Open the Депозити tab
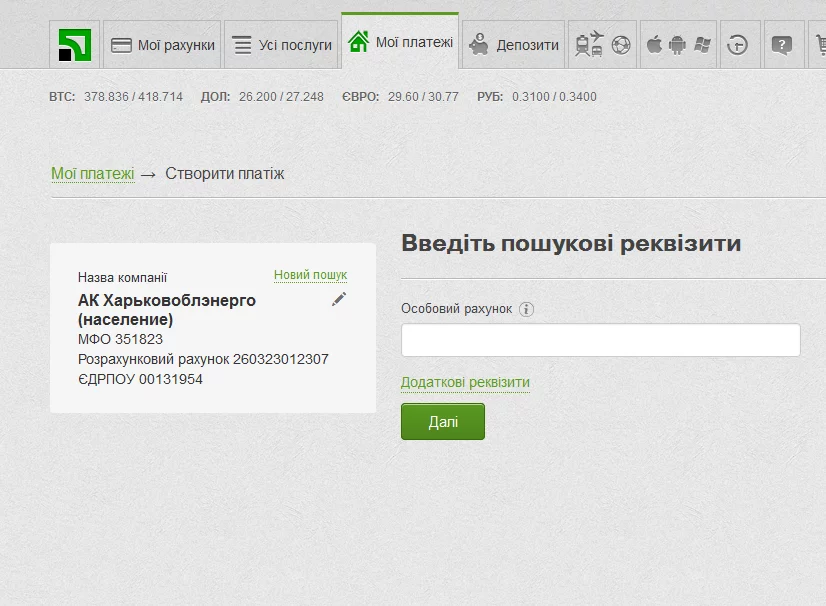 [x=514, y=45]
